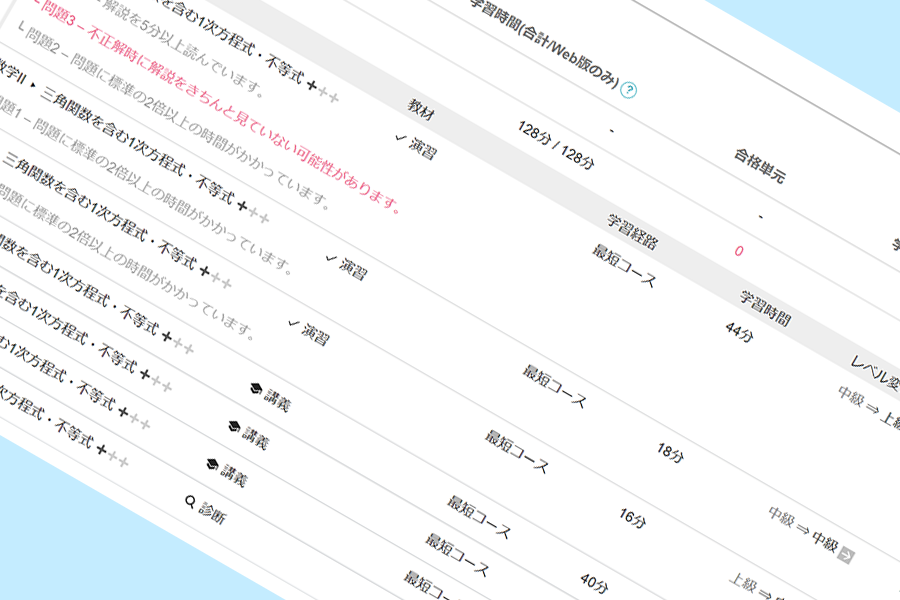
Task: Click the pink 0 value under 合格単元
Action: pos(739,251)
